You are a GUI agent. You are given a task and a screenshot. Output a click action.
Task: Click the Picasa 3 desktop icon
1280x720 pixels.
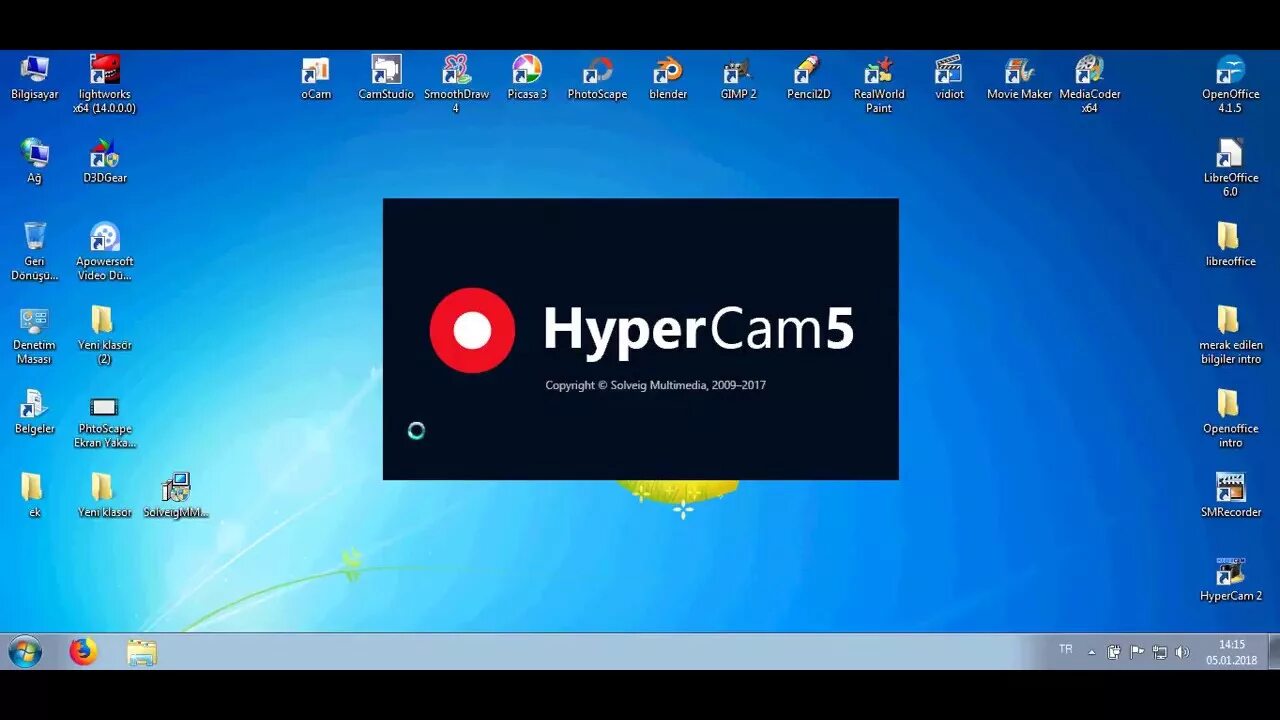(527, 78)
